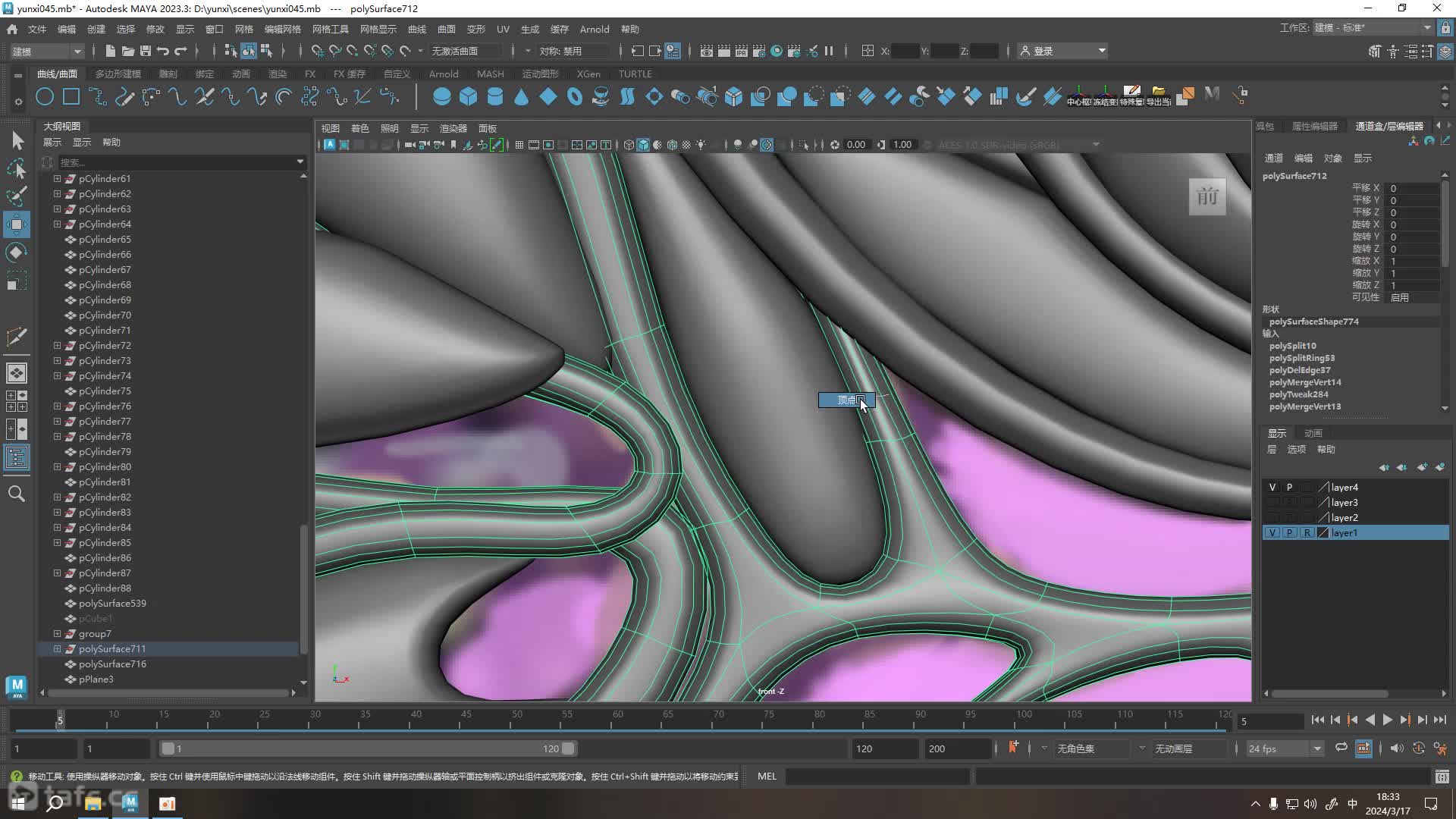Click the NURBS square shelf icon
The height and width of the screenshot is (819, 1456).
(x=71, y=96)
